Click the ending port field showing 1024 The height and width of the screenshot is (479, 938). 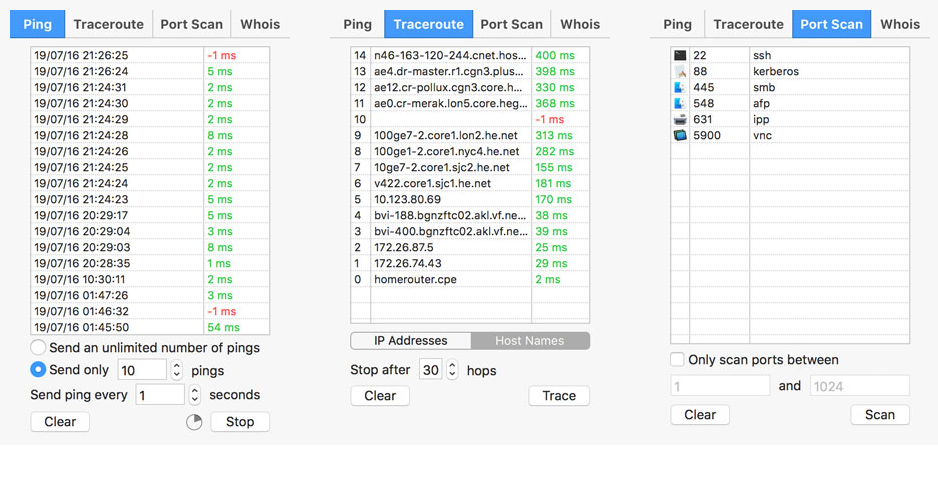859,386
